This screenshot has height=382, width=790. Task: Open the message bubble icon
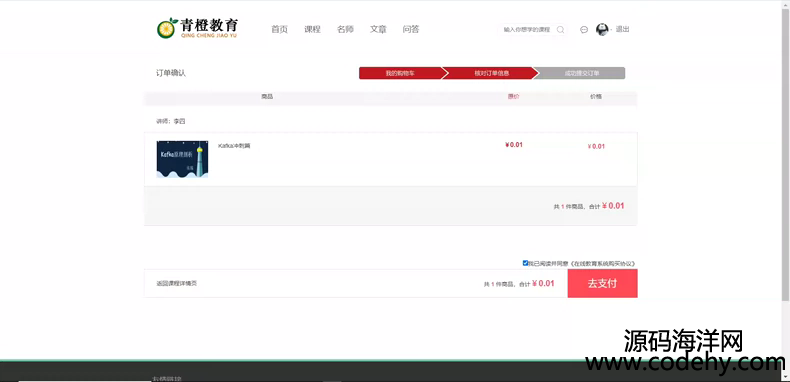pyautogui.click(x=584, y=30)
